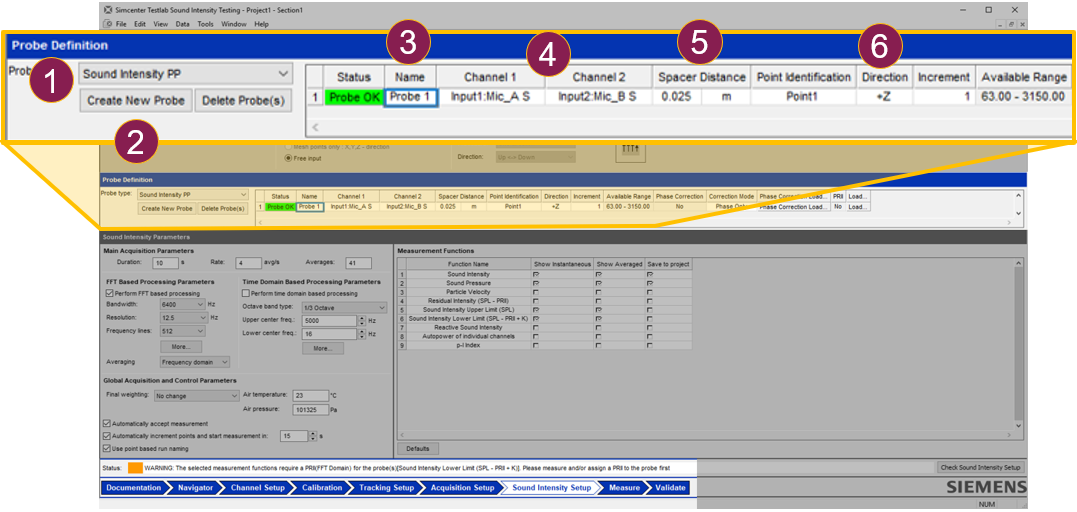The image size is (1077, 512).
Task: Open the Octave band type dropdown
Action: [x=345, y=308]
